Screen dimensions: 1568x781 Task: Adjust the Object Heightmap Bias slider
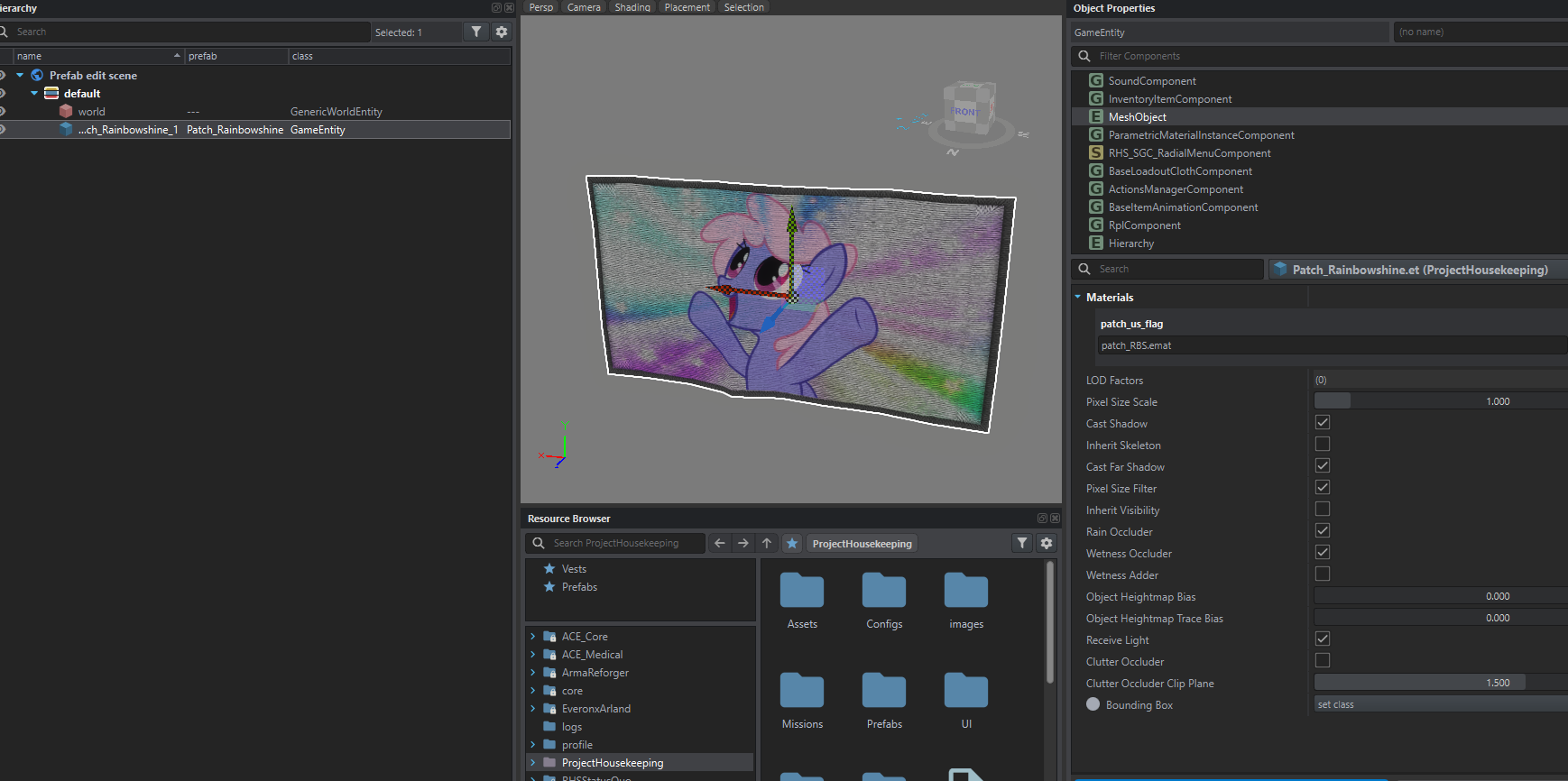coord(1441,596)
